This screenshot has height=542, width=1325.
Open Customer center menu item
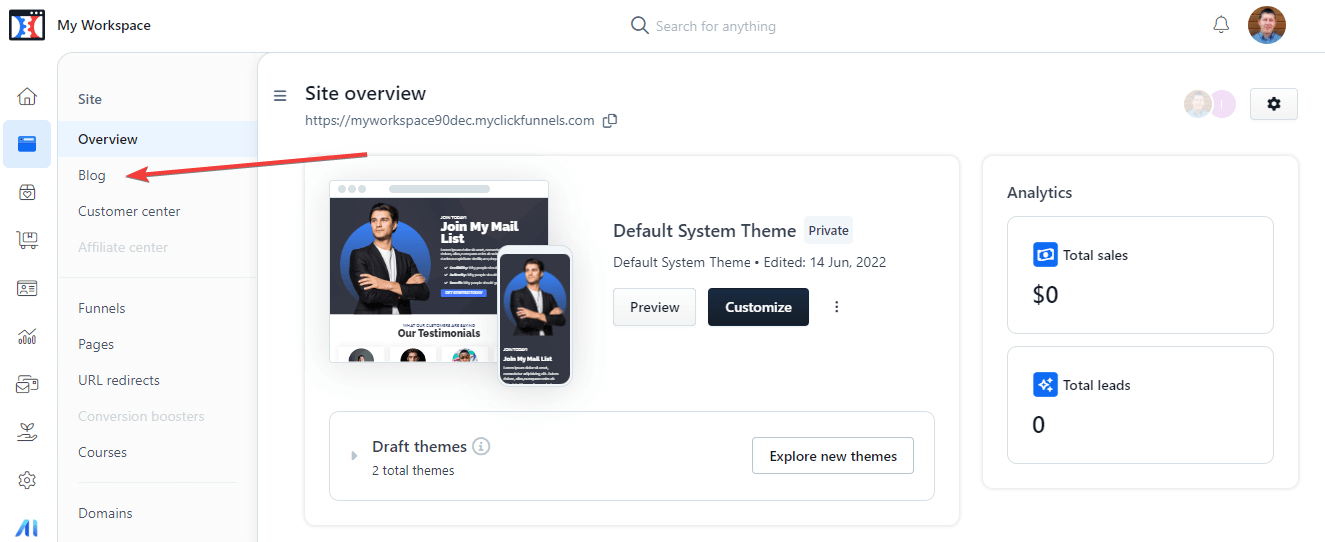[x=129, y=211]
